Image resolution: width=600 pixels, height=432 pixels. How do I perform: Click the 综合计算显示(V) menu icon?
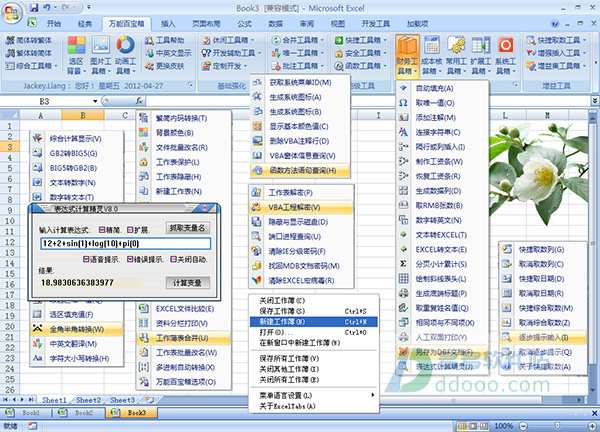[x=37, y=138]
